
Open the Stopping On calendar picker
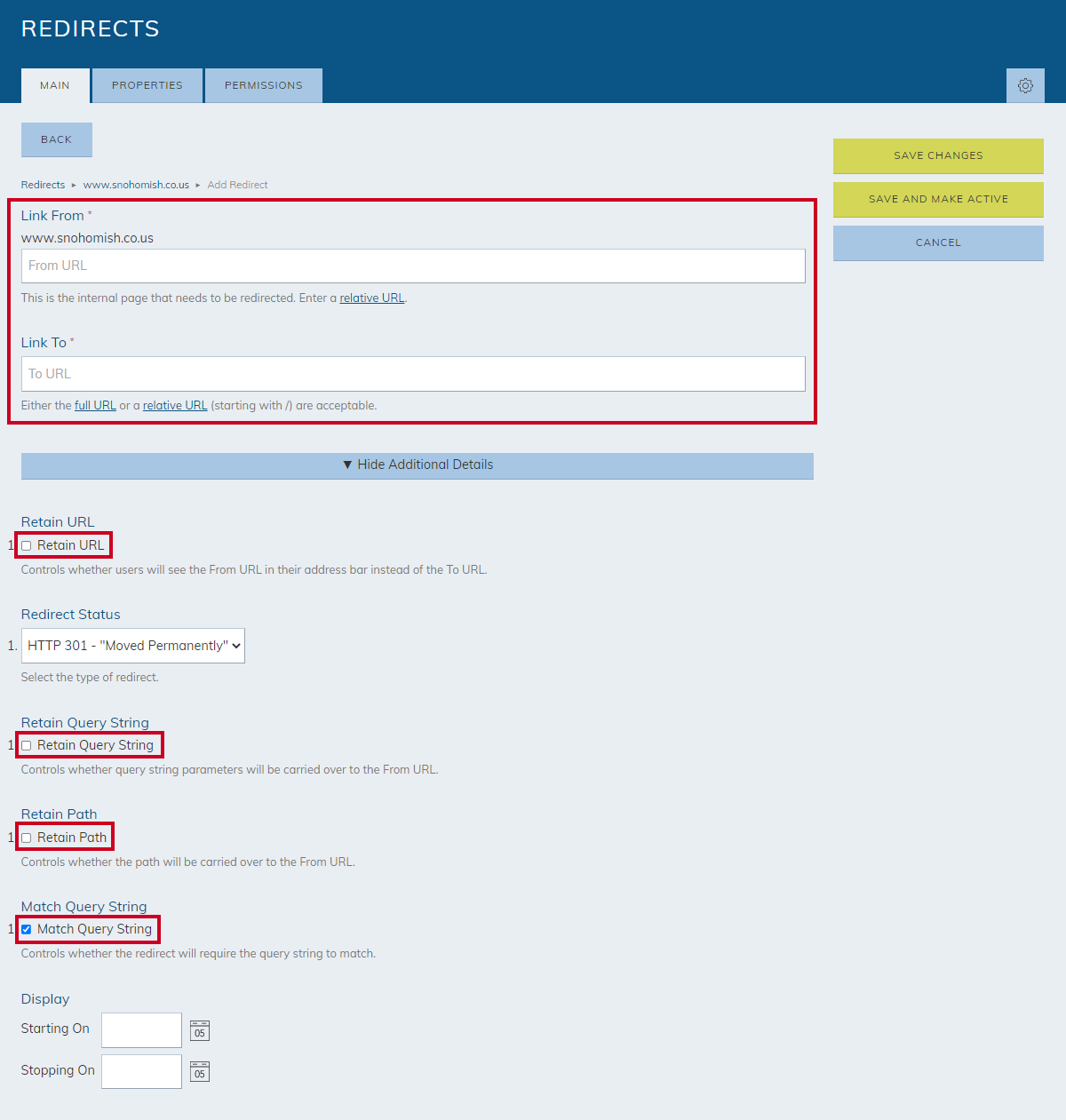(200, 1072)
